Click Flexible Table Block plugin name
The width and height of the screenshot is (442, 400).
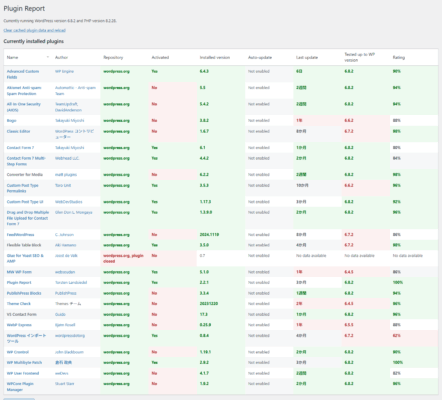click(x=24, y=245)
